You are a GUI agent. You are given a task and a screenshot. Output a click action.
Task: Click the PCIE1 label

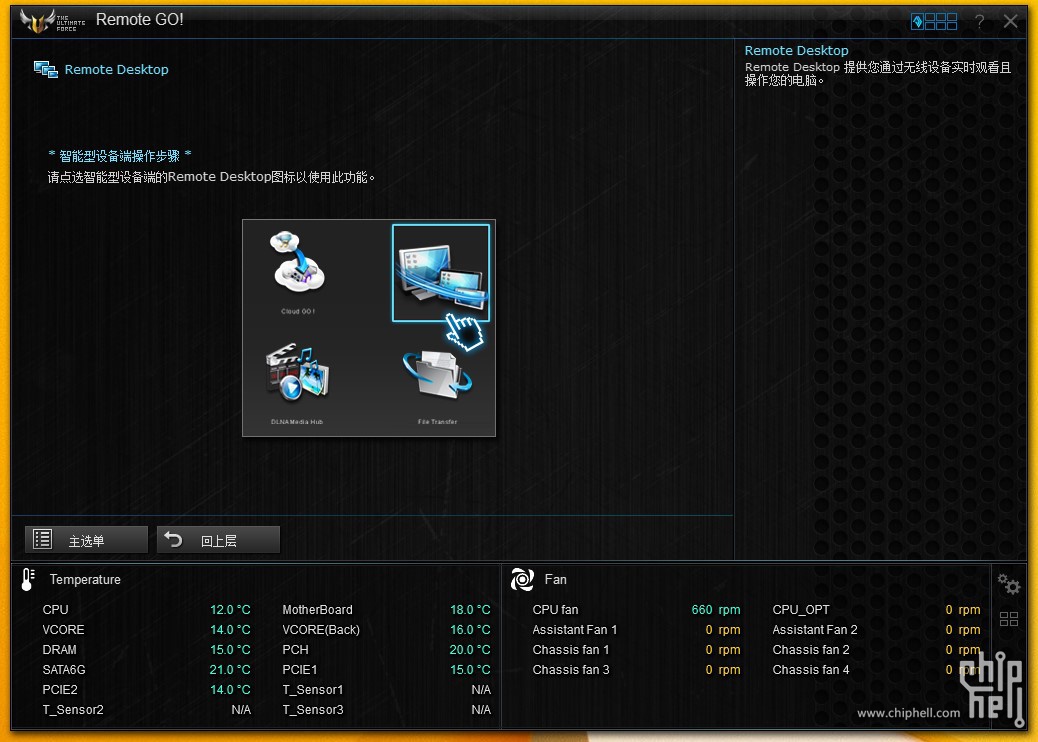(x=300, y=670)
